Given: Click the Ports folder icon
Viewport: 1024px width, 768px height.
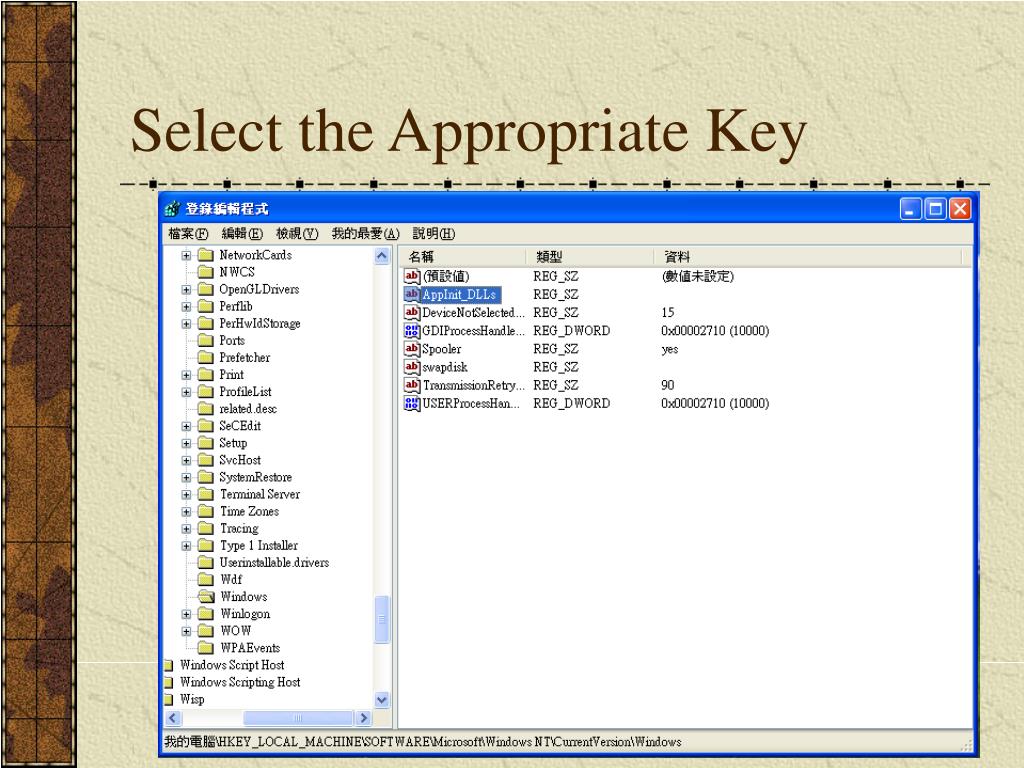Looking at the screenshot, I should [206, 340].
